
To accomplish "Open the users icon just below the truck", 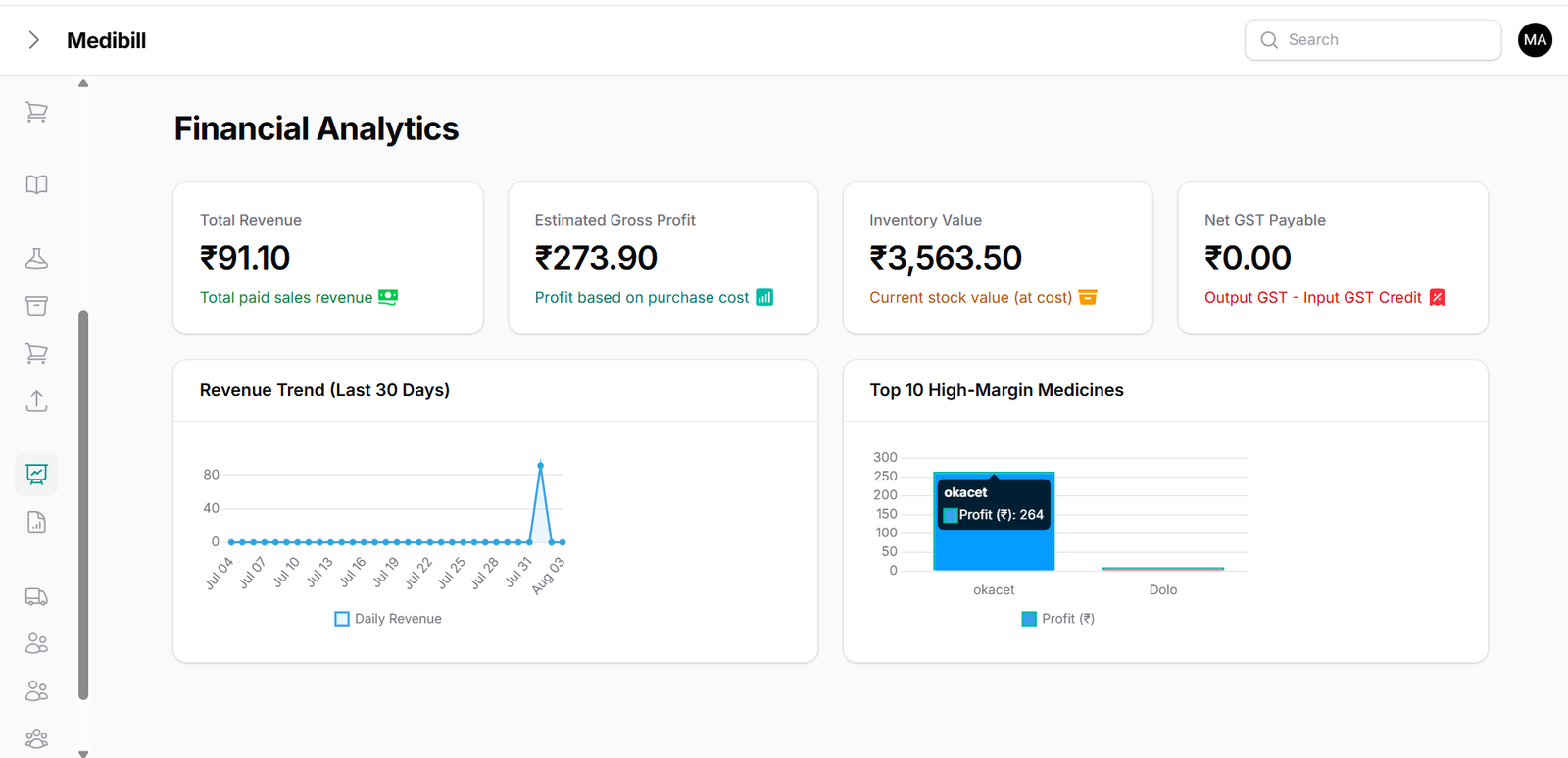I will [36, 643].
